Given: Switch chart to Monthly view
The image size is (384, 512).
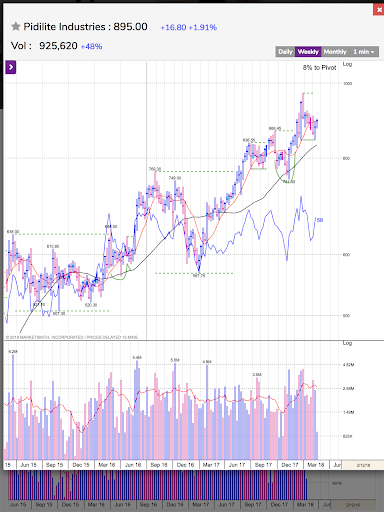Looking at the screenshot, I should pos(335,52).
